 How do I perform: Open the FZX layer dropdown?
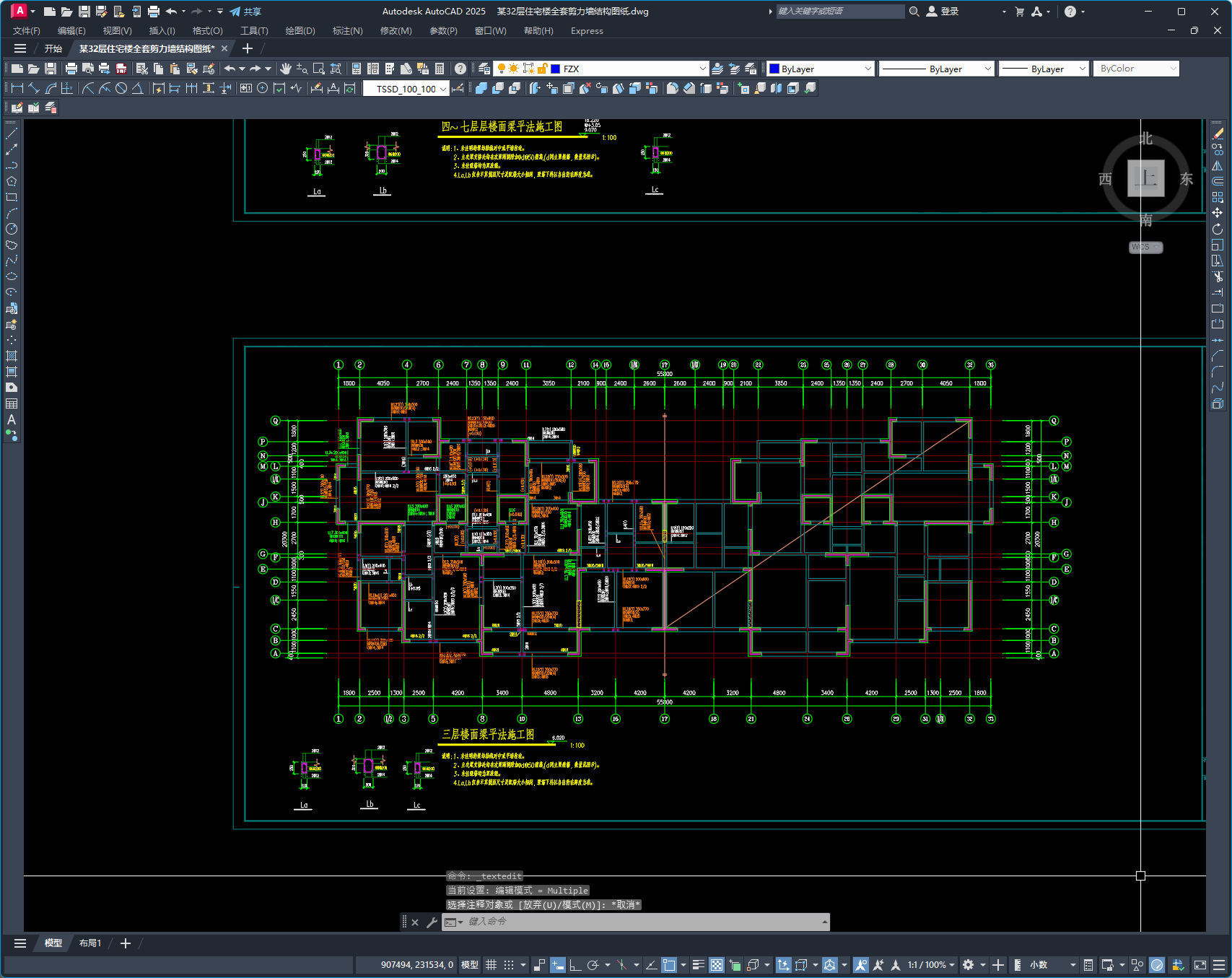601,69
